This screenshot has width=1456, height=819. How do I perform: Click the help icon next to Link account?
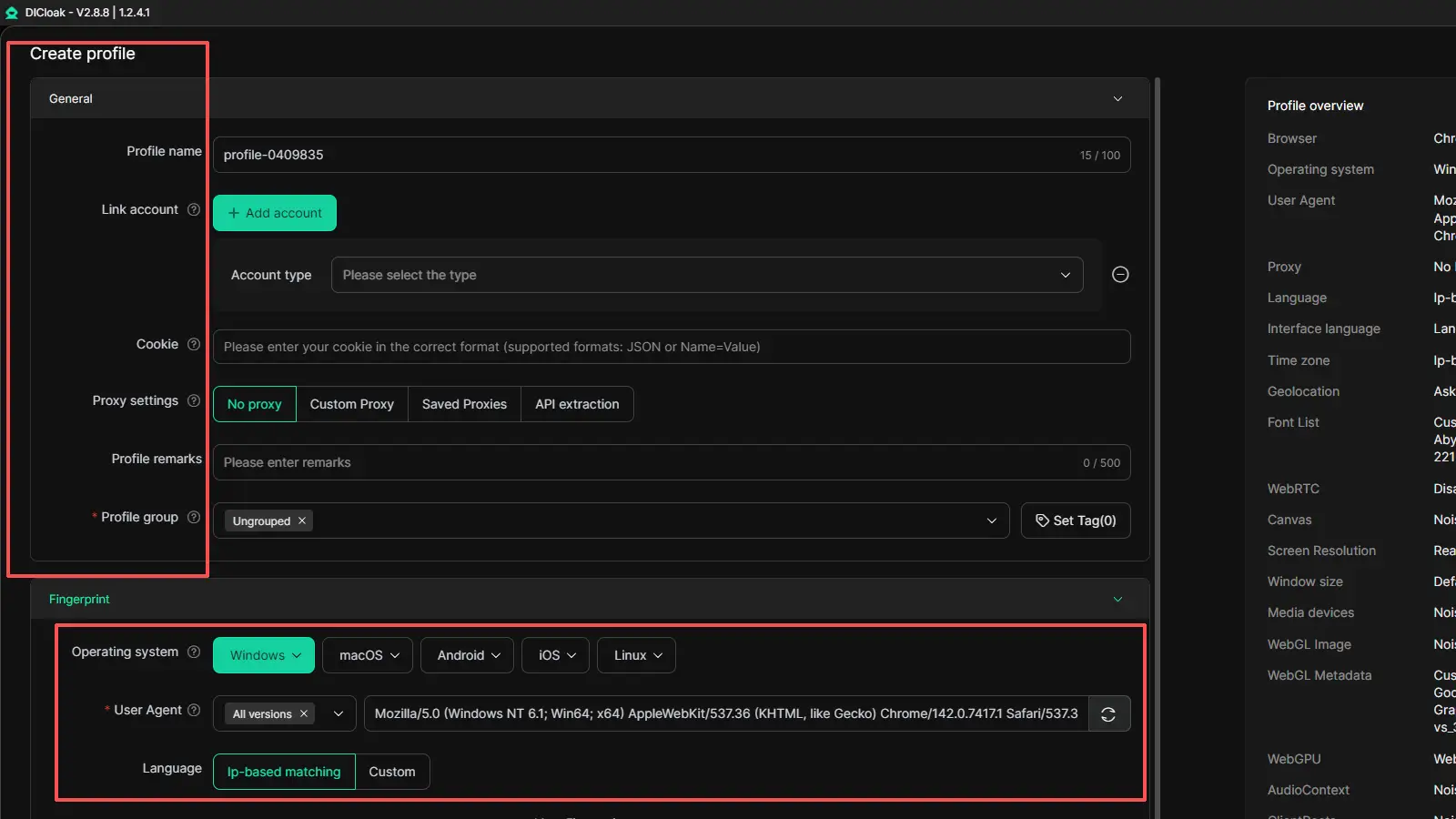click(194, 209)
